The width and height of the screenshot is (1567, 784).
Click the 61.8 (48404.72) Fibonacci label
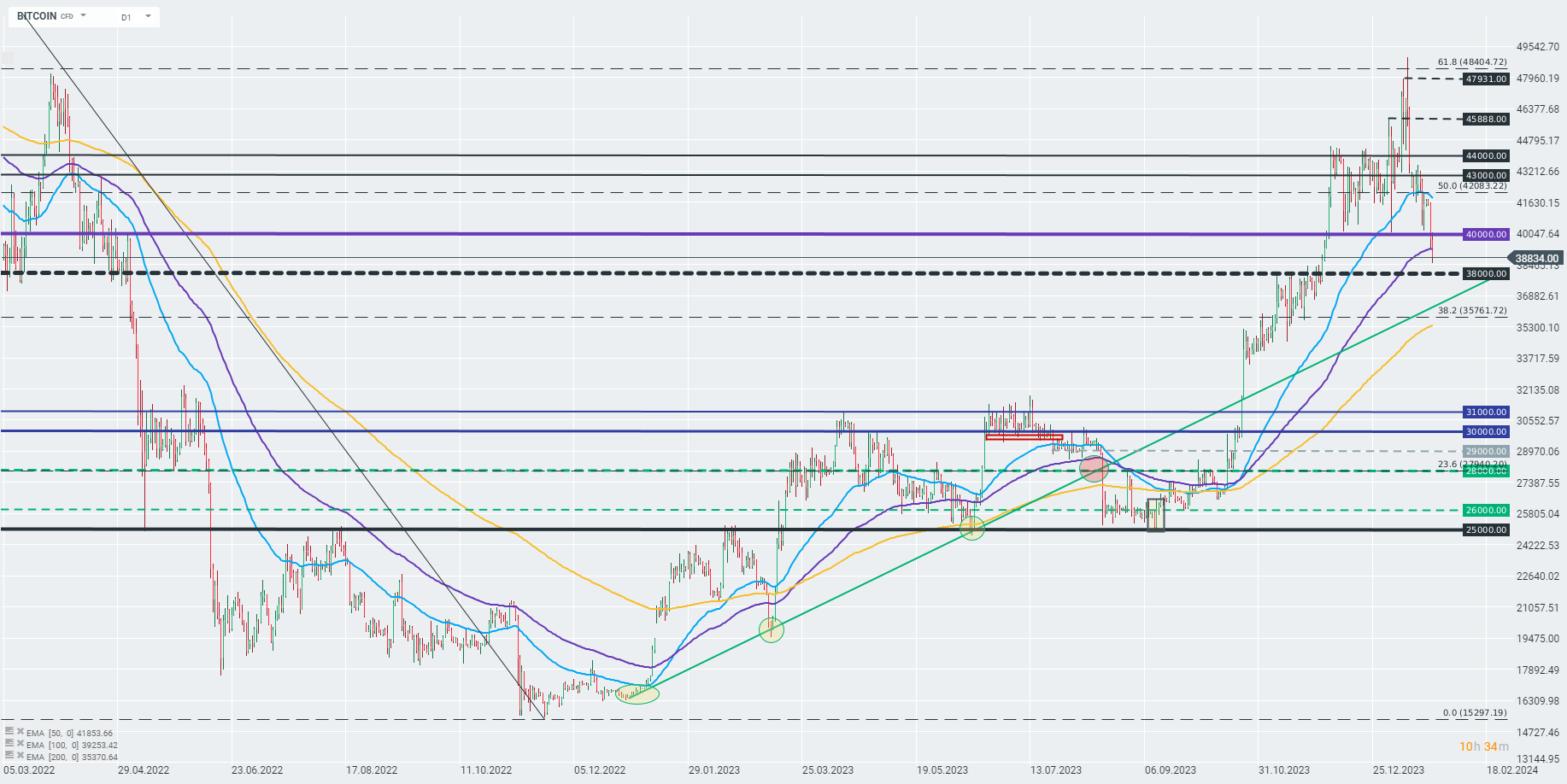point(1472,62)
